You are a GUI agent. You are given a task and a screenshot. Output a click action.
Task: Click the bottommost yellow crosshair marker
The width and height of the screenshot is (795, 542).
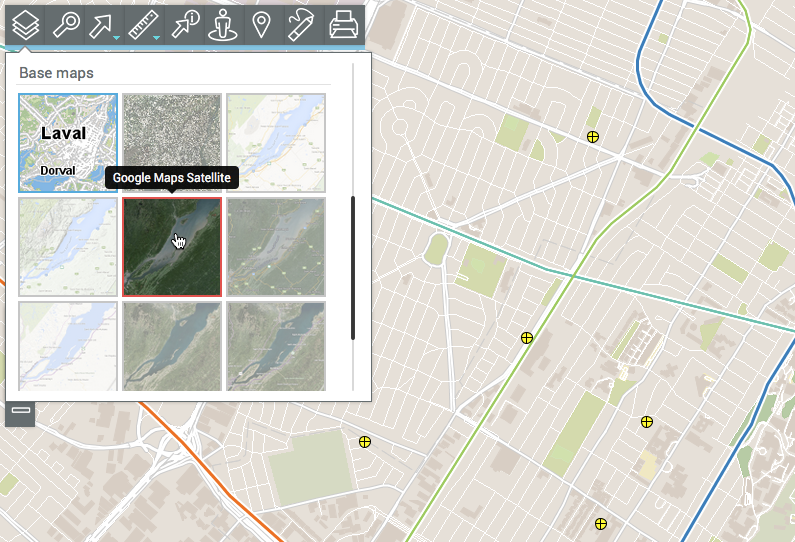tap(601, 524)
